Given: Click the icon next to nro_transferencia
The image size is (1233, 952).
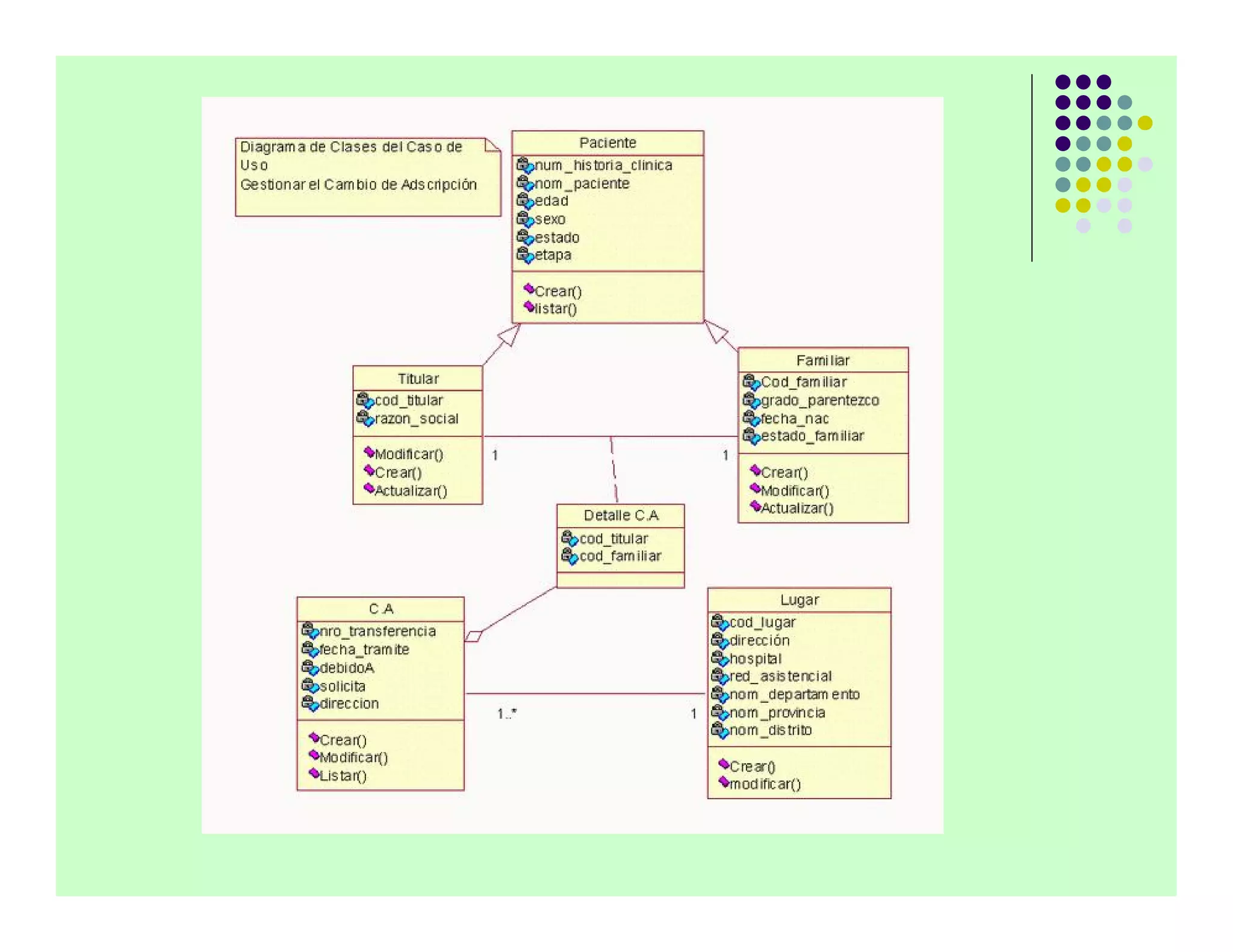Looking at the screenshot, I should coord(309,631).
